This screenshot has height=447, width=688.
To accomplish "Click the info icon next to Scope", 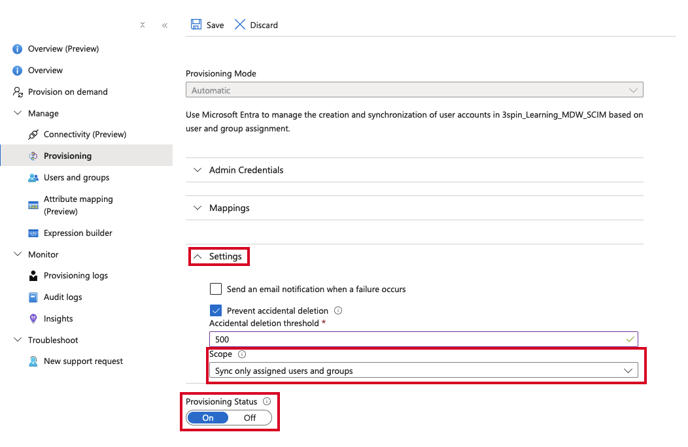I will coord(242,354).
